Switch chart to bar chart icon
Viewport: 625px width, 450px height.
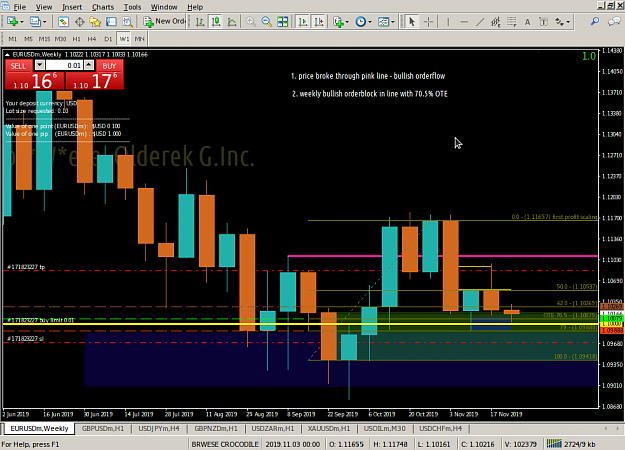tap(200, 22)
